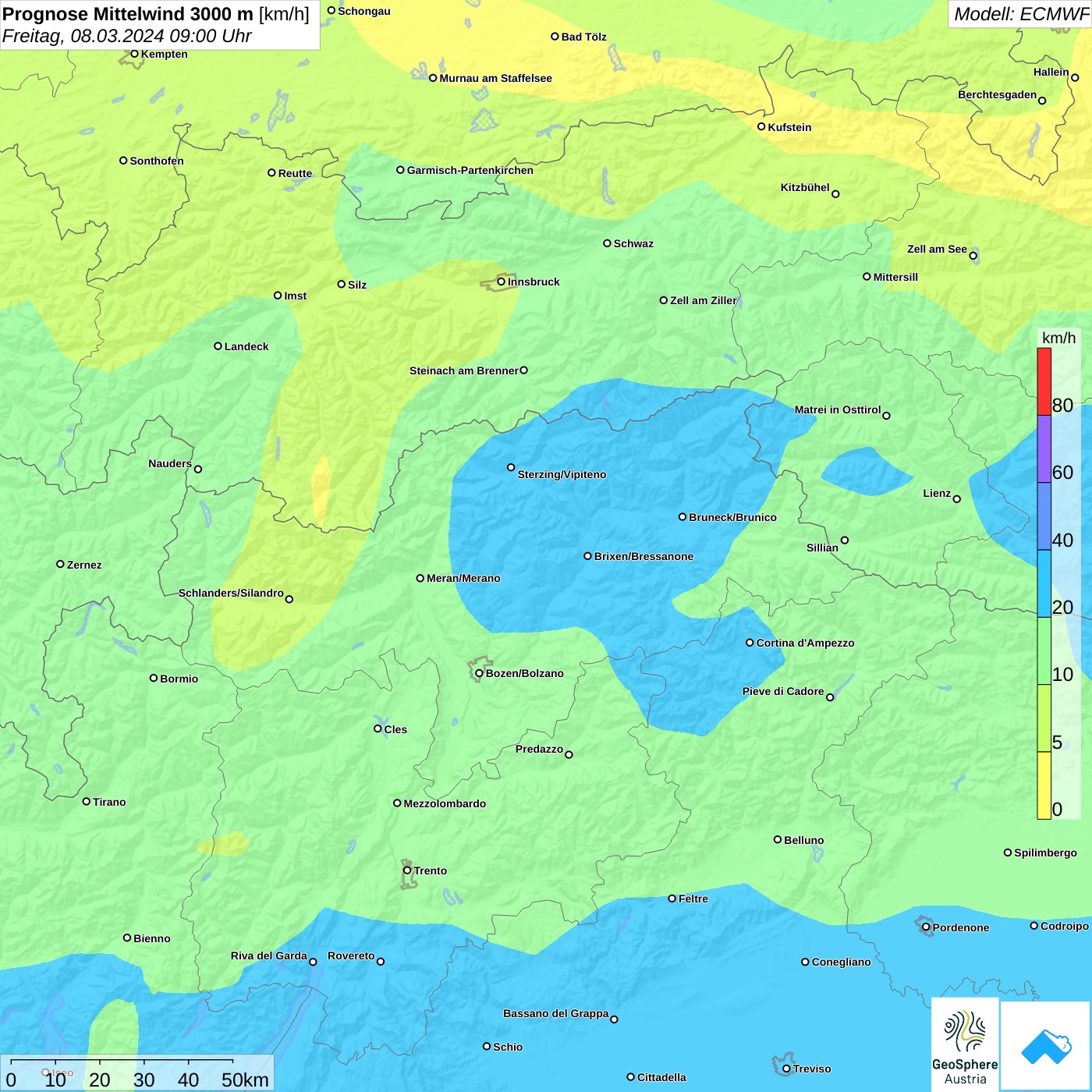1092x1092 pixels.
Task: Click the Matrei in Osttirol marker
Action: (x=887, y=416)
